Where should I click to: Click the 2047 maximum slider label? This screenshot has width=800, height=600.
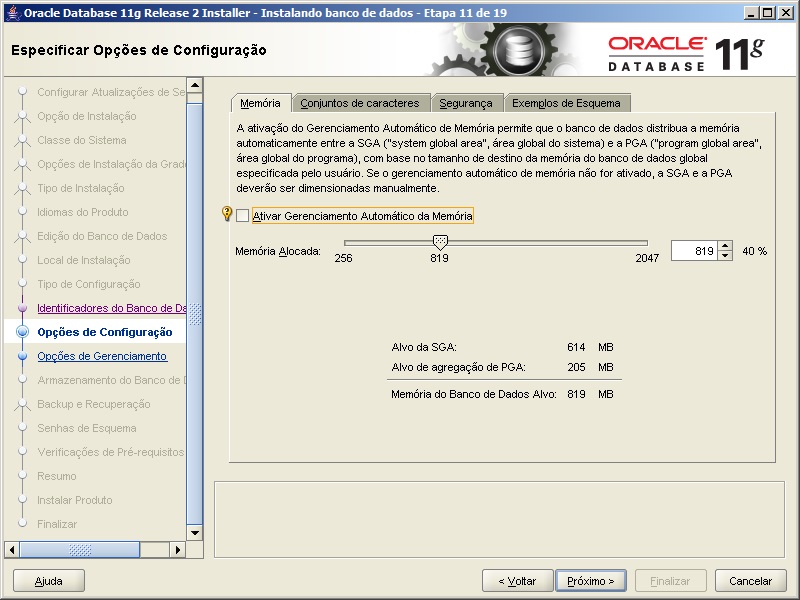(647, 258)
